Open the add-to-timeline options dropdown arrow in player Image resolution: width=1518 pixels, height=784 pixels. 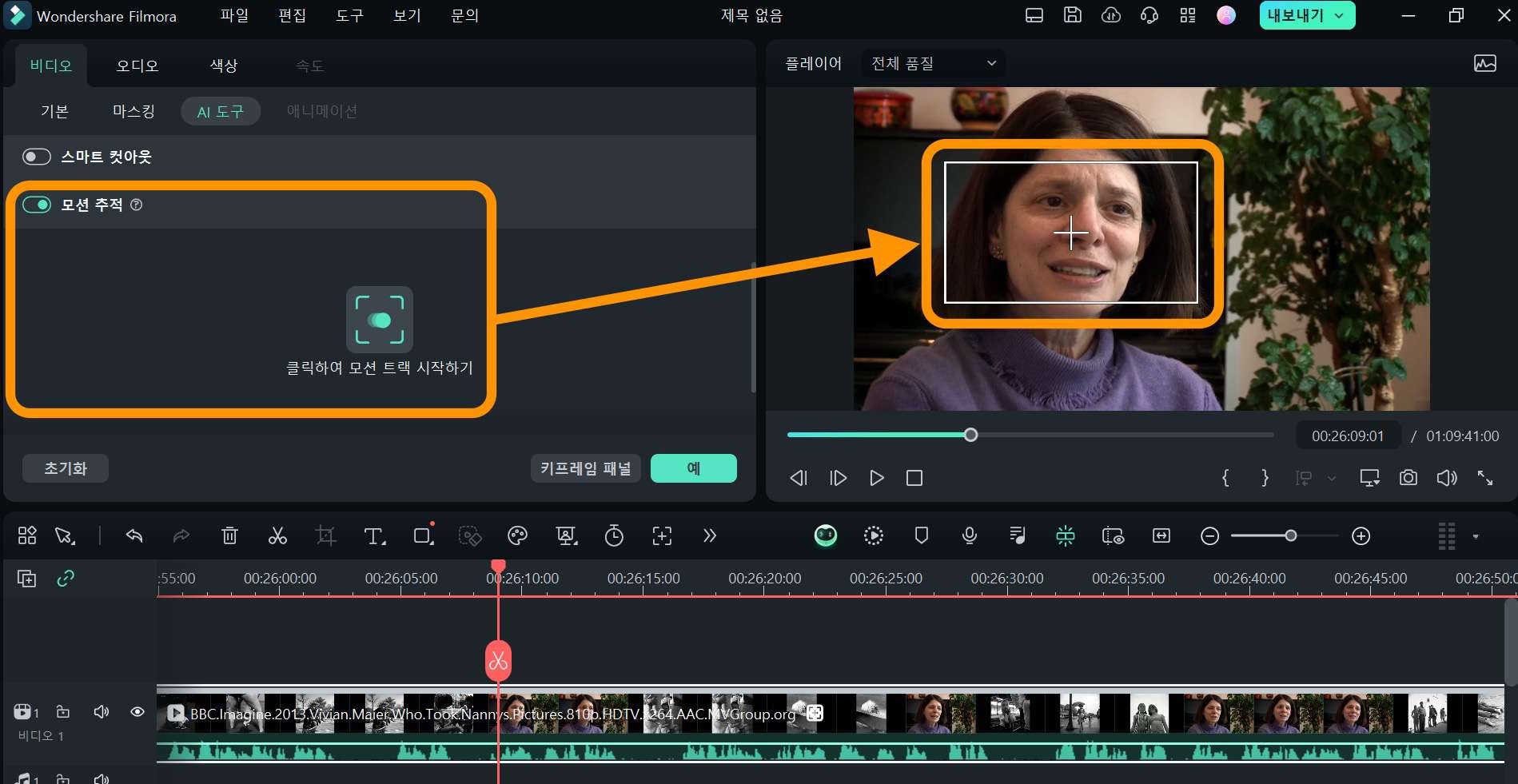[x=1332, y=478]
